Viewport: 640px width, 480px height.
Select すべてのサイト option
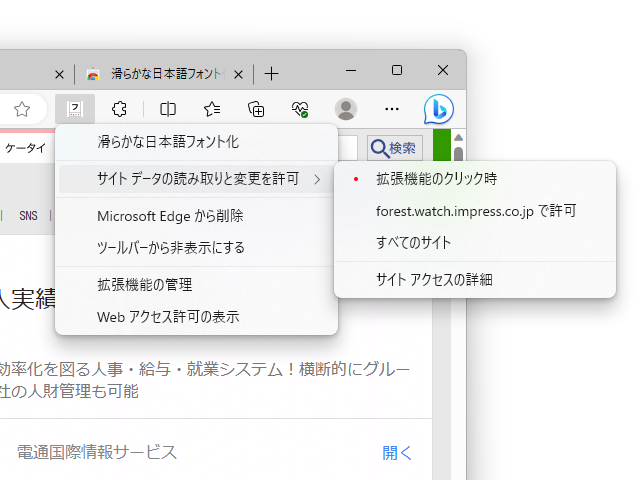(475, 242)
